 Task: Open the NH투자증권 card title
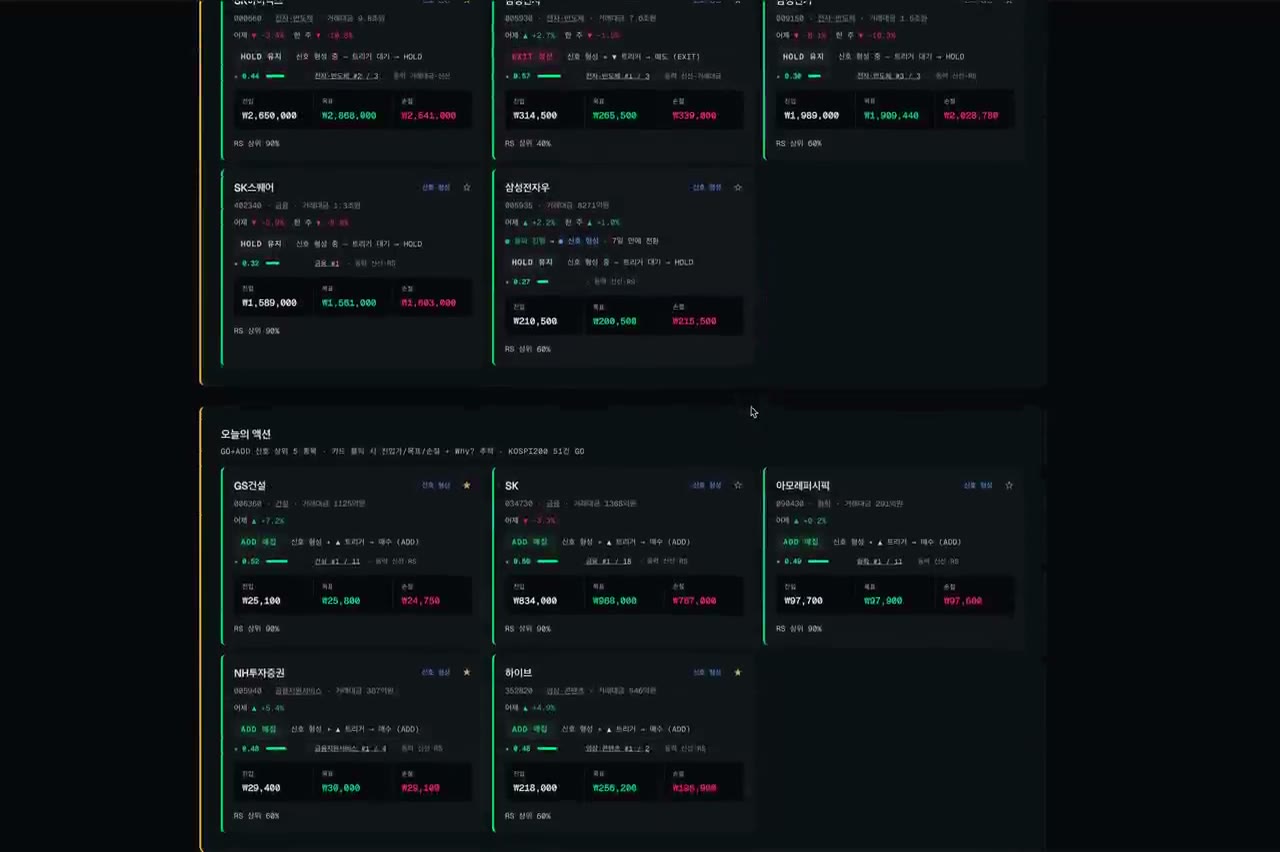[x=259, y=672]
